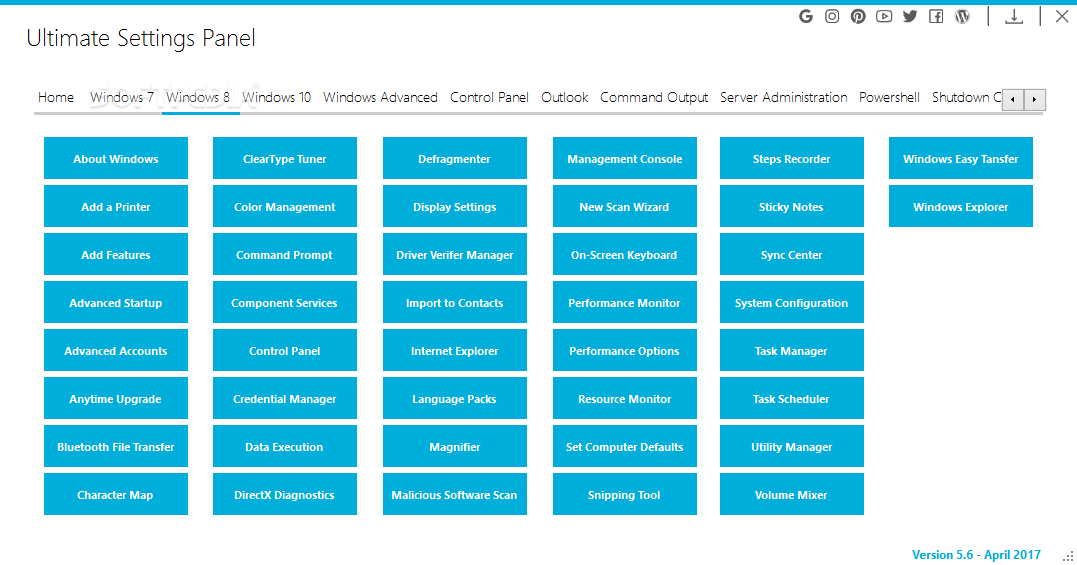This screenshot has width=1077, height=565.
Task: Open the Facebook icon link
Action: click(x=936, y=16)
